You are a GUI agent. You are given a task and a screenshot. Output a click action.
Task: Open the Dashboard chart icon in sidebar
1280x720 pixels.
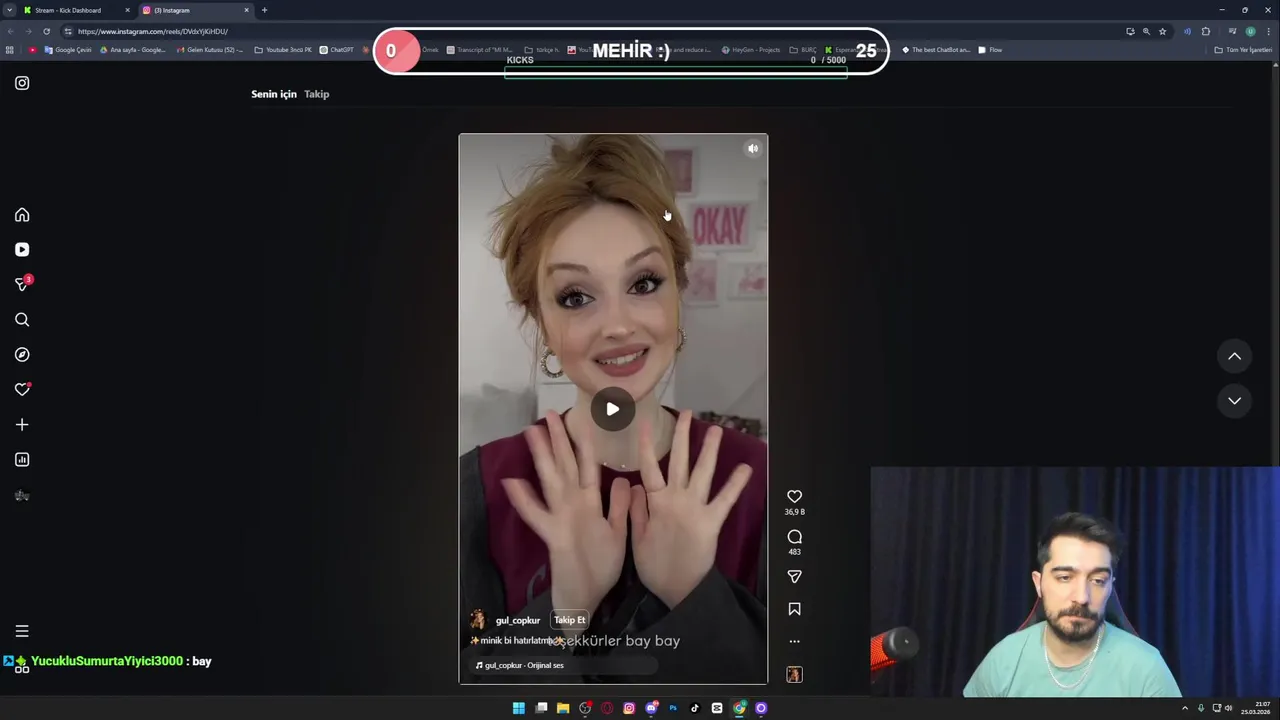click(22, 460)
